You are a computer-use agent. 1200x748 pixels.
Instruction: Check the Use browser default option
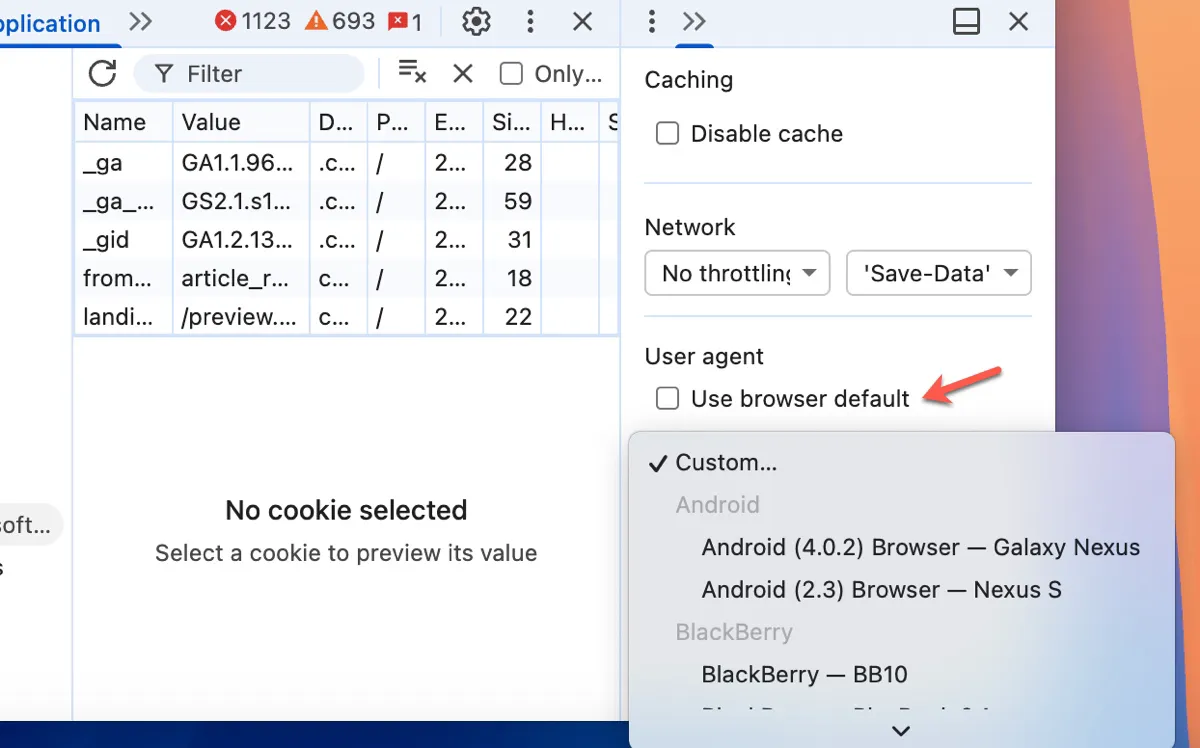click(x=667, y=398)
